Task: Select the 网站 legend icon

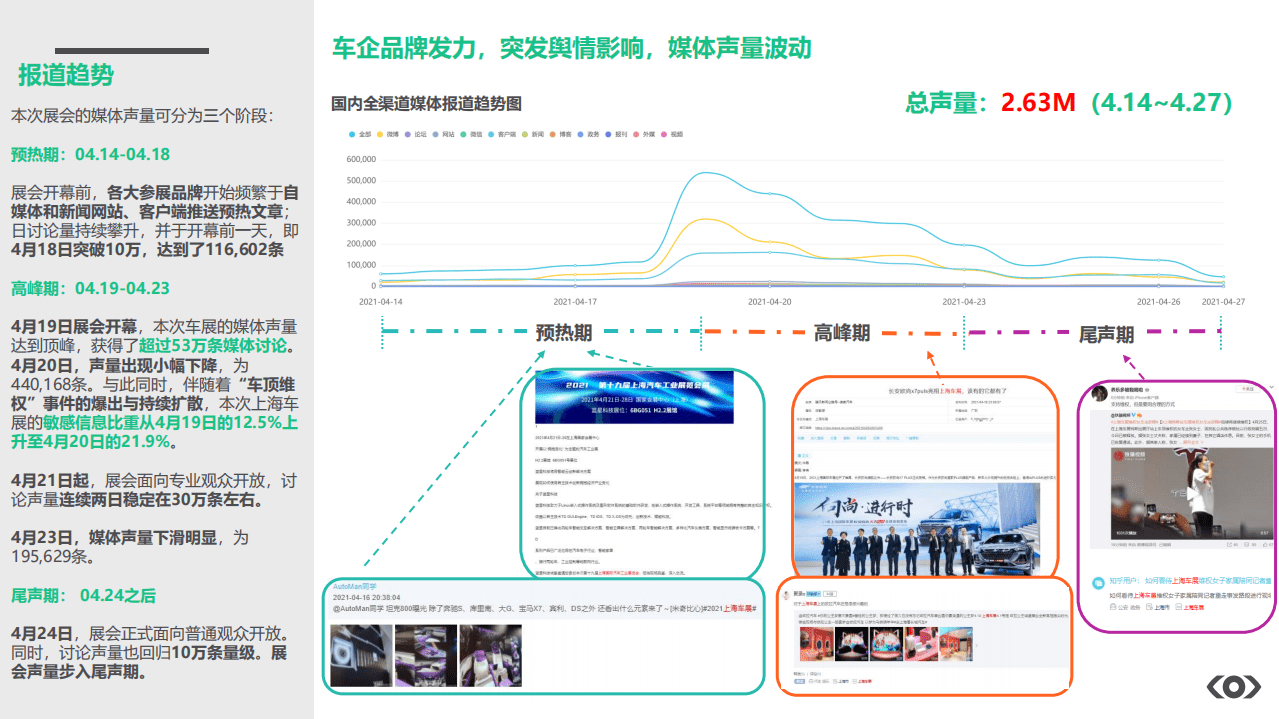Action: [435, 133]
